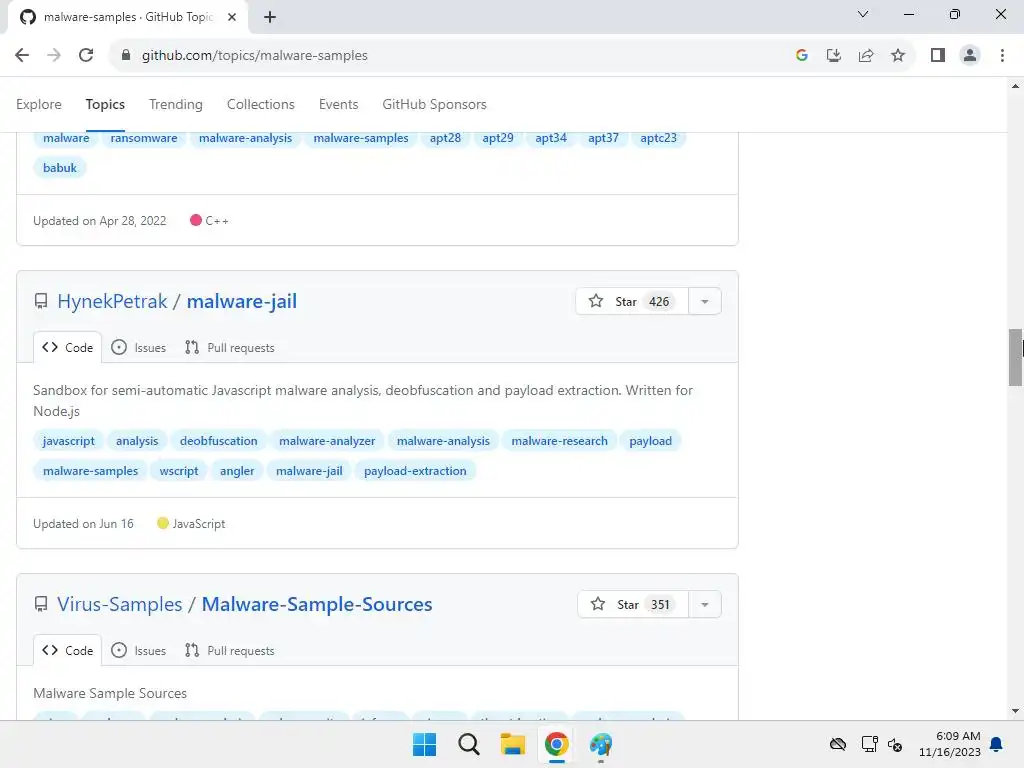The width and height of the screenshot is (1024, 768).
Task: Click the aptc23 topic tag
Action: [x=658, y=138]
